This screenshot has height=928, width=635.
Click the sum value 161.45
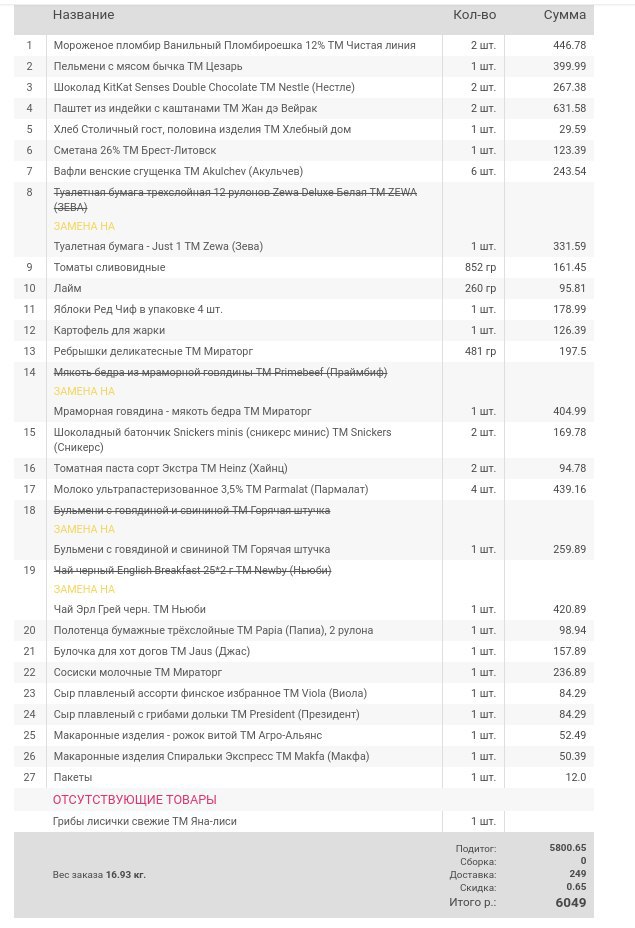pyautogui.click(x=569, y=267)
